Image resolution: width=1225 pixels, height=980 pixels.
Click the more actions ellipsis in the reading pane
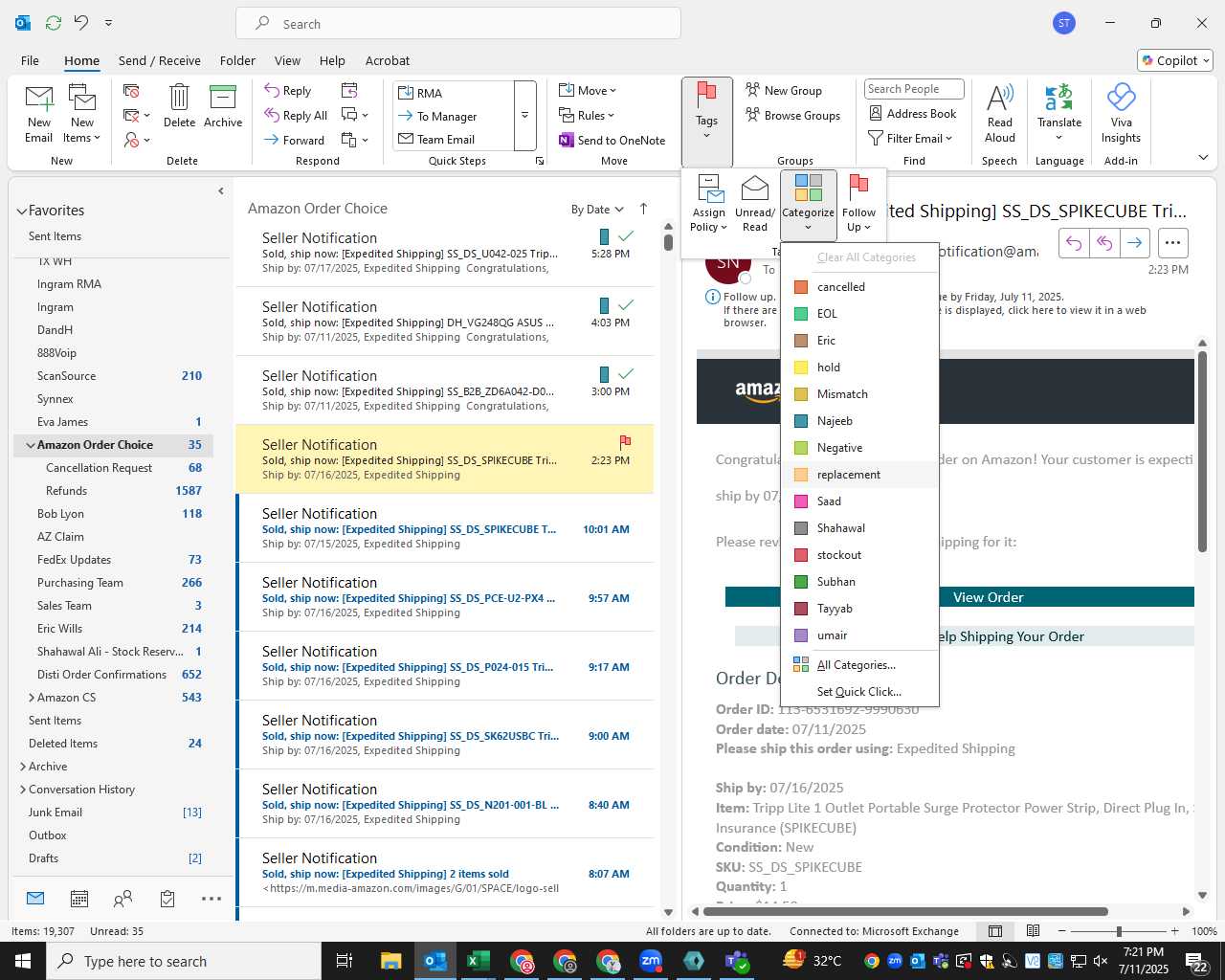(1173, 243)
